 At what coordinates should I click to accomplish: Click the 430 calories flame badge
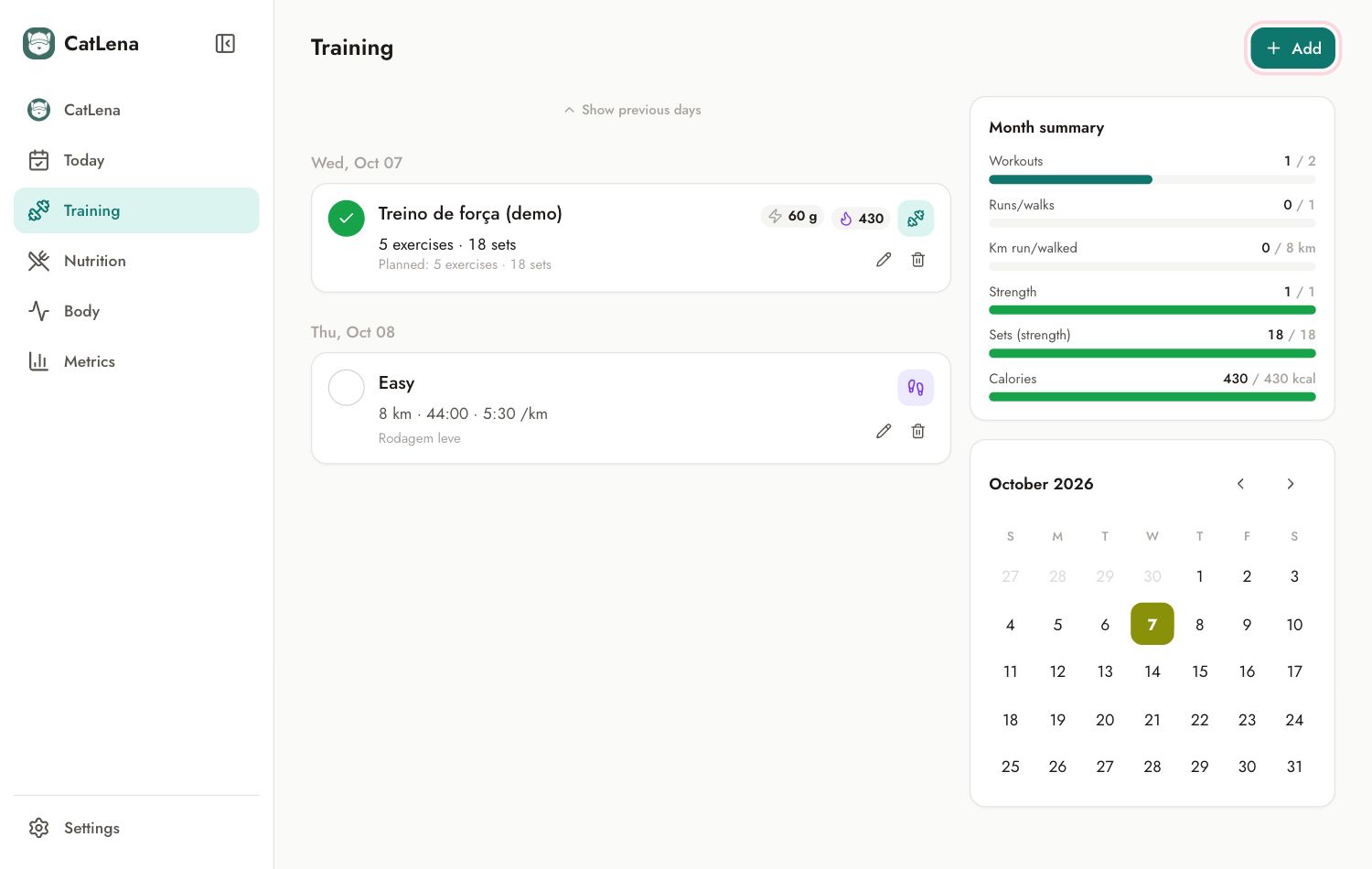click(861, 218)
